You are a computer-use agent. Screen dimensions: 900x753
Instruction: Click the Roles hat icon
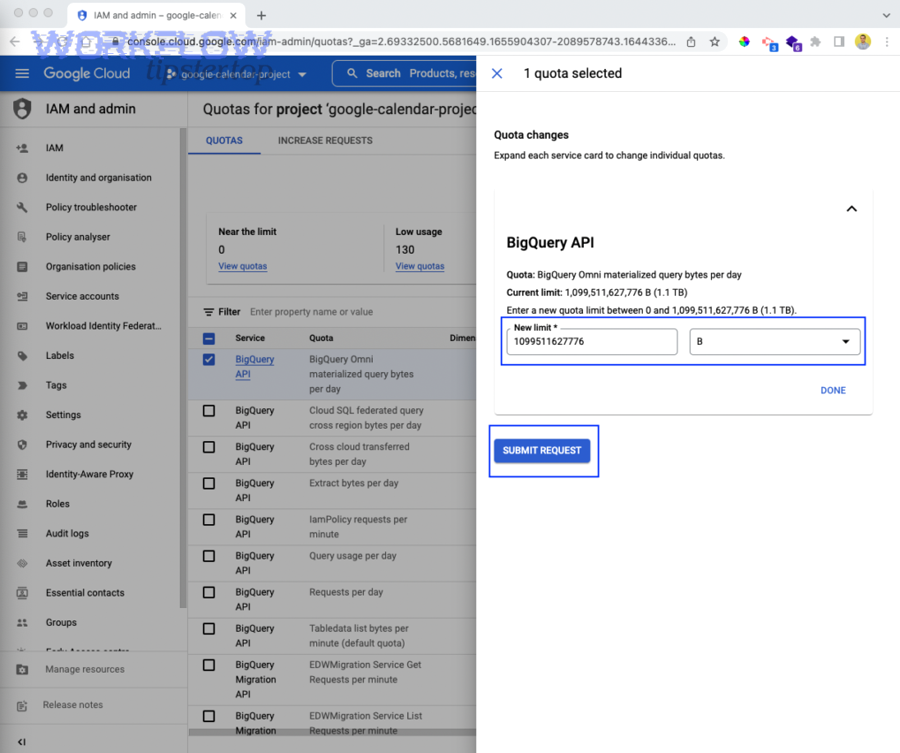pos(22,504)
